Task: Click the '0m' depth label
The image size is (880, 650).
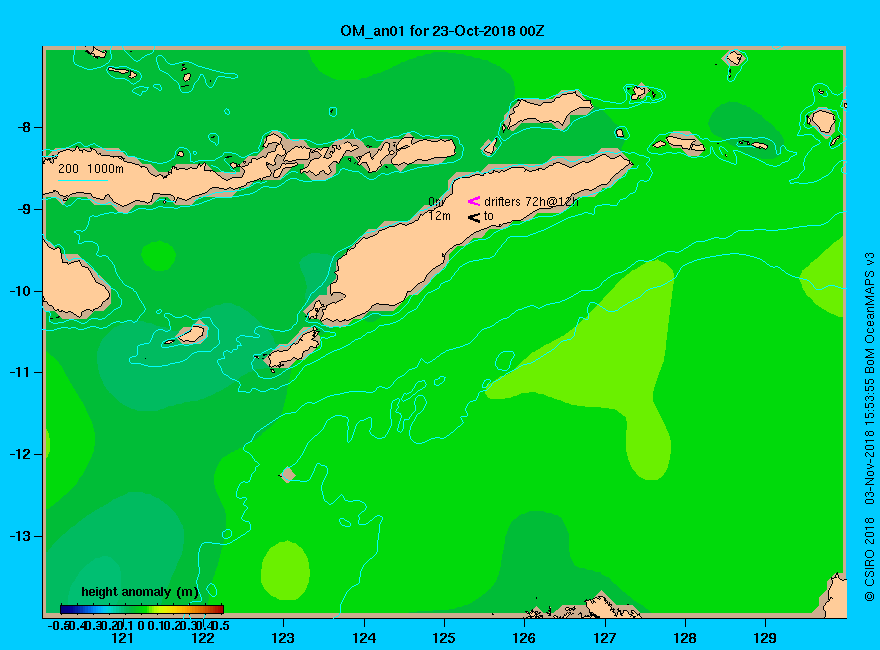Action: (436, 202)
